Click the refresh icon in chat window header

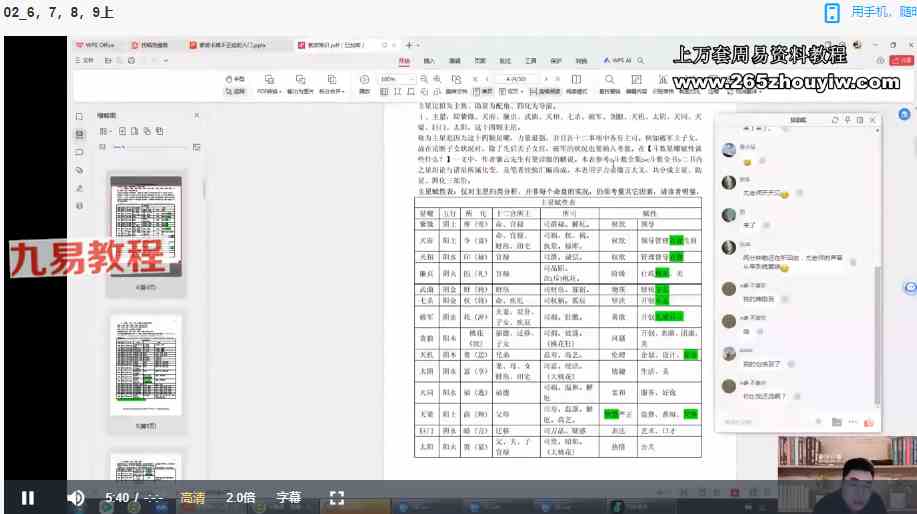[x=835, y=120]
